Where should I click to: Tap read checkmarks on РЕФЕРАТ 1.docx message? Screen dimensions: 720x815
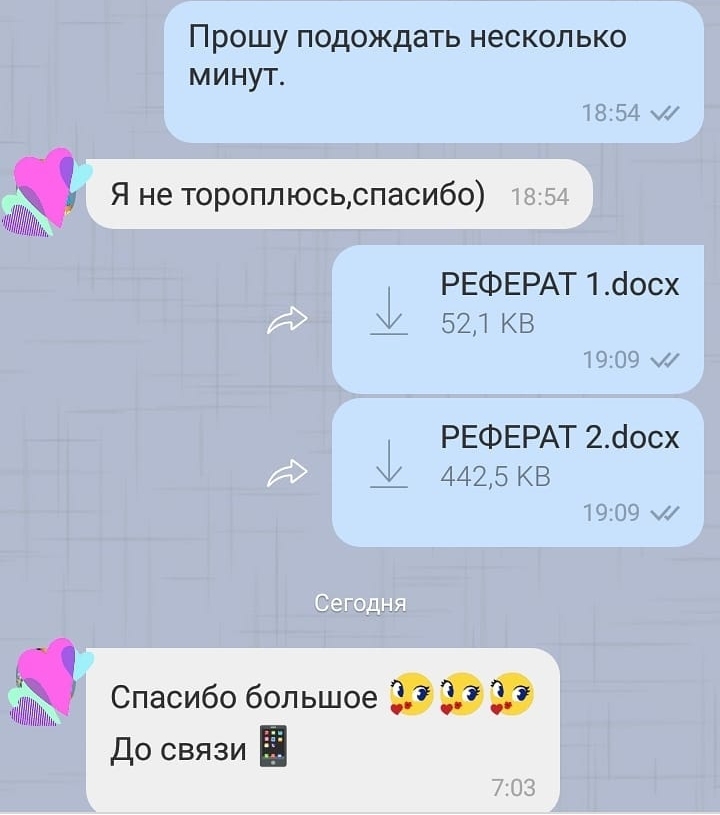click(665, 360)
